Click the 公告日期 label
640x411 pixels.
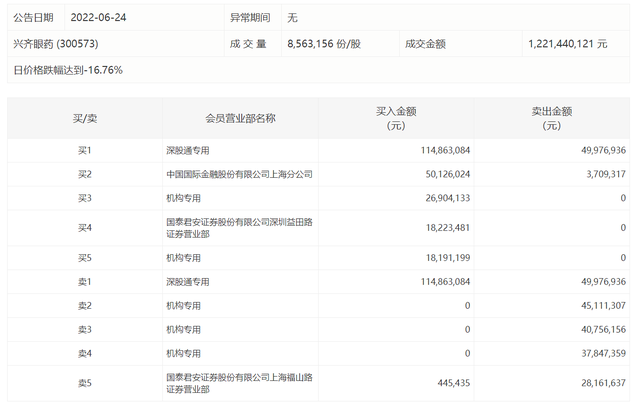click(x=33, y=18)
